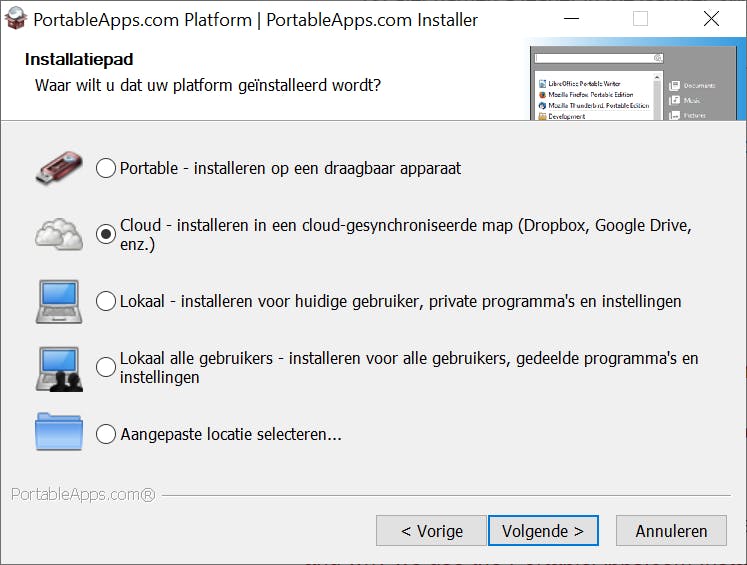Click the 'Aangepaste locatie selecteren...' label text
This screenshot has height=565, width=747.
pos(231,434)
